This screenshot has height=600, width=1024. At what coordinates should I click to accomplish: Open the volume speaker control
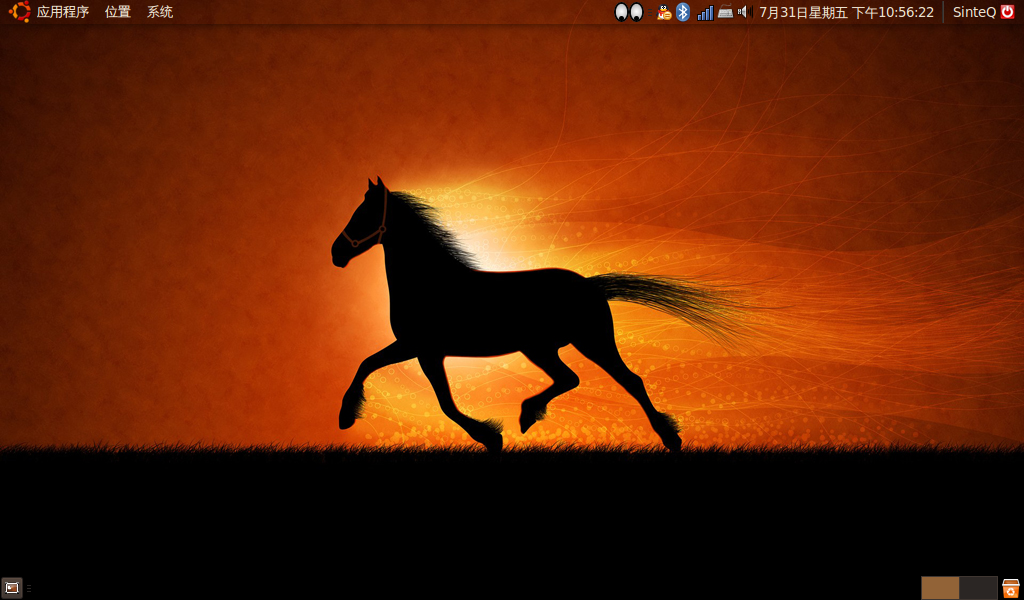click(x=745, y=12)
